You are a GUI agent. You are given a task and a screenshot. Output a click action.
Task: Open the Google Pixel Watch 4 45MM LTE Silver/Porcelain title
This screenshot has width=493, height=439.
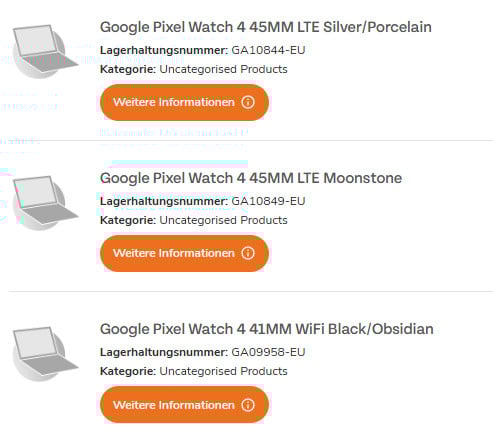coord(266,27)
